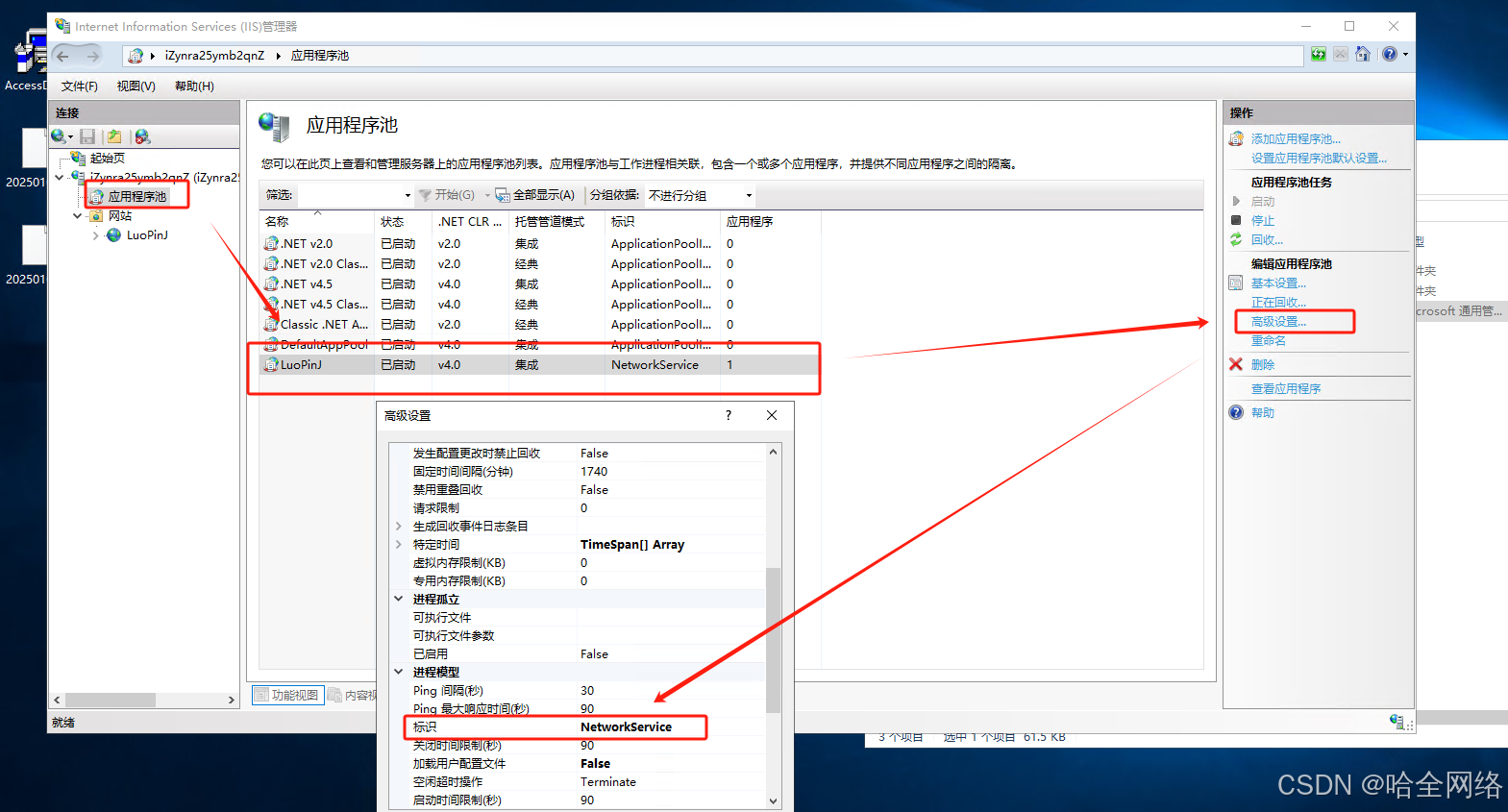Select the DefaultAppPool row

(539, 345)
